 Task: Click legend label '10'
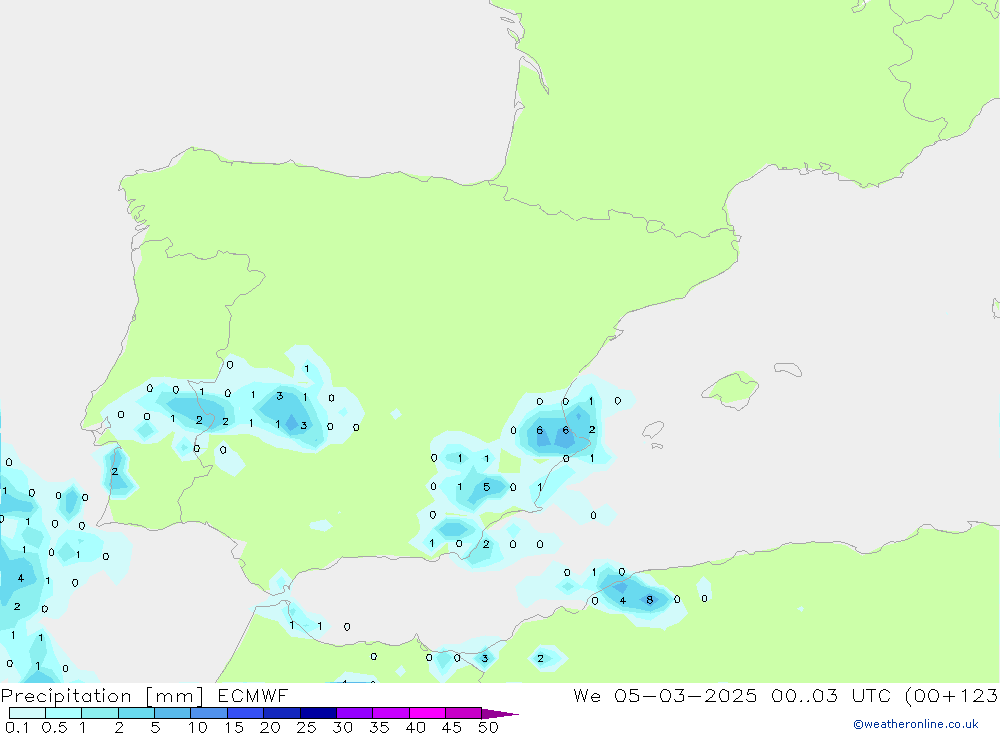(x=198, y=727)
